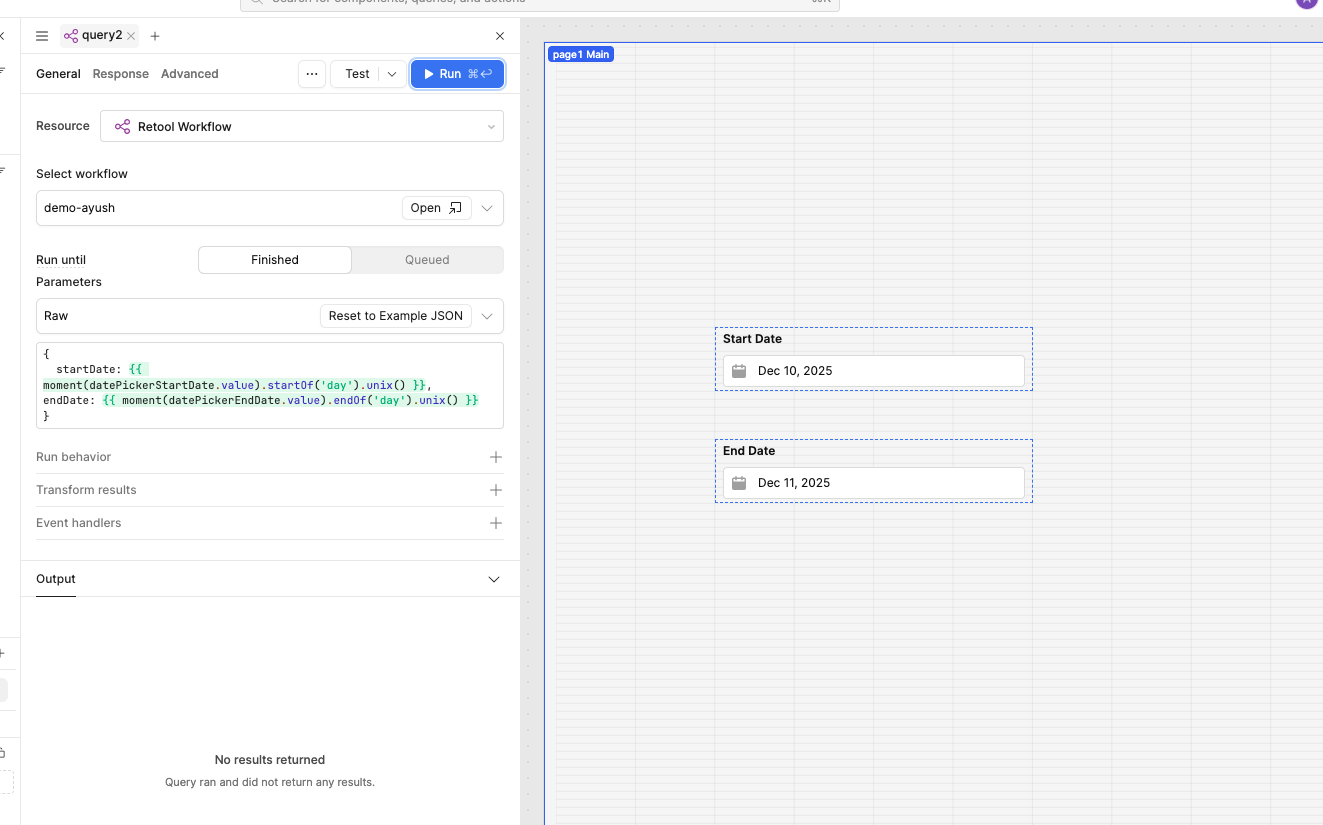Close the query editor panel
1323x825 pixels.
pyautogui.click(x=500, y=36)
